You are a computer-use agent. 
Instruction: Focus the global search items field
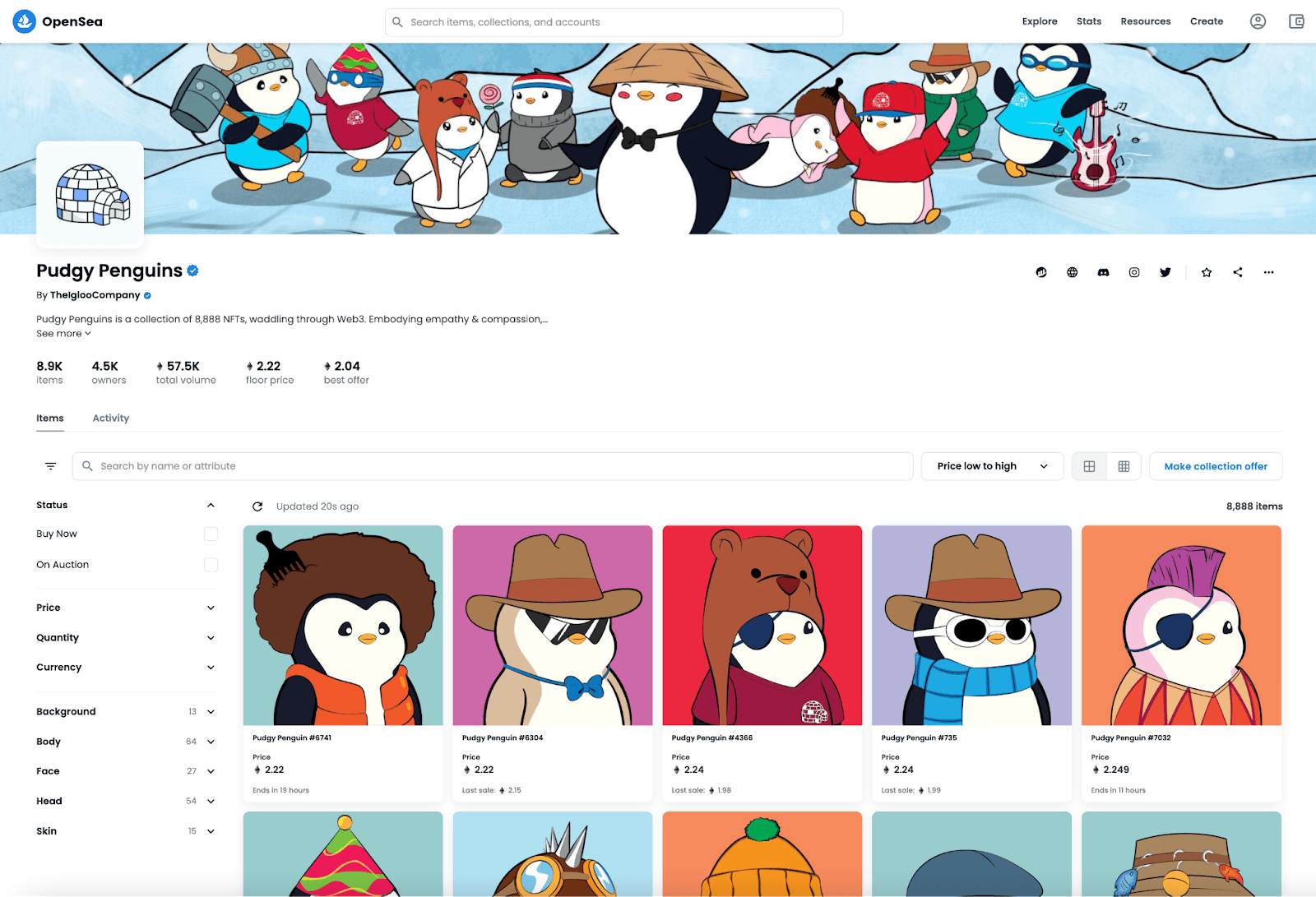click(614, 22)
